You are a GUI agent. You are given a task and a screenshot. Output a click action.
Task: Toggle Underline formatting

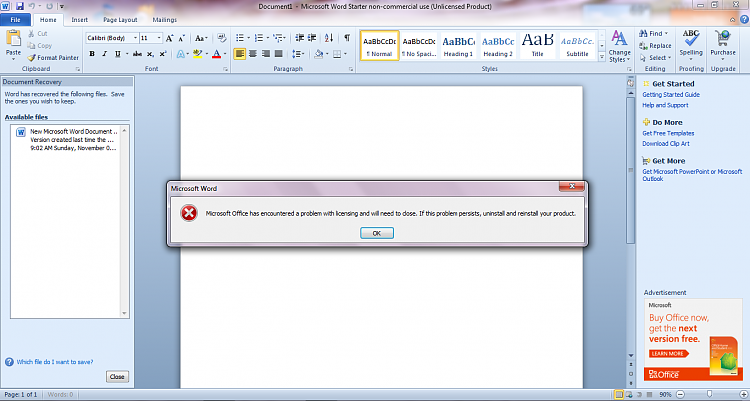(x=118, y=54)
